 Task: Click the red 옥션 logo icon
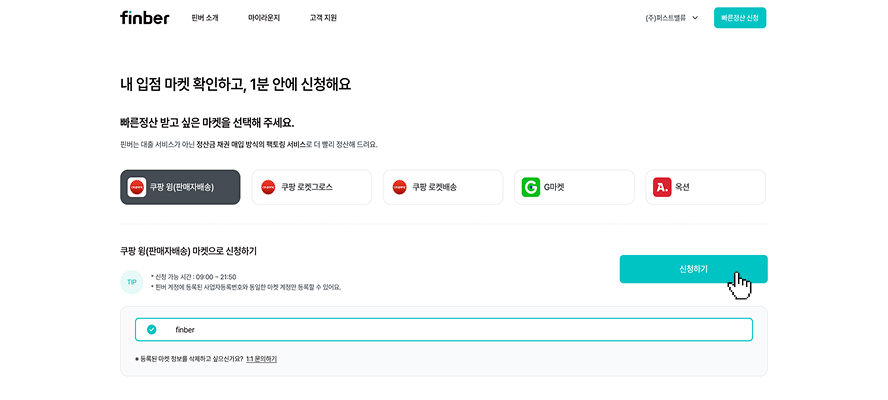[662, 187]
